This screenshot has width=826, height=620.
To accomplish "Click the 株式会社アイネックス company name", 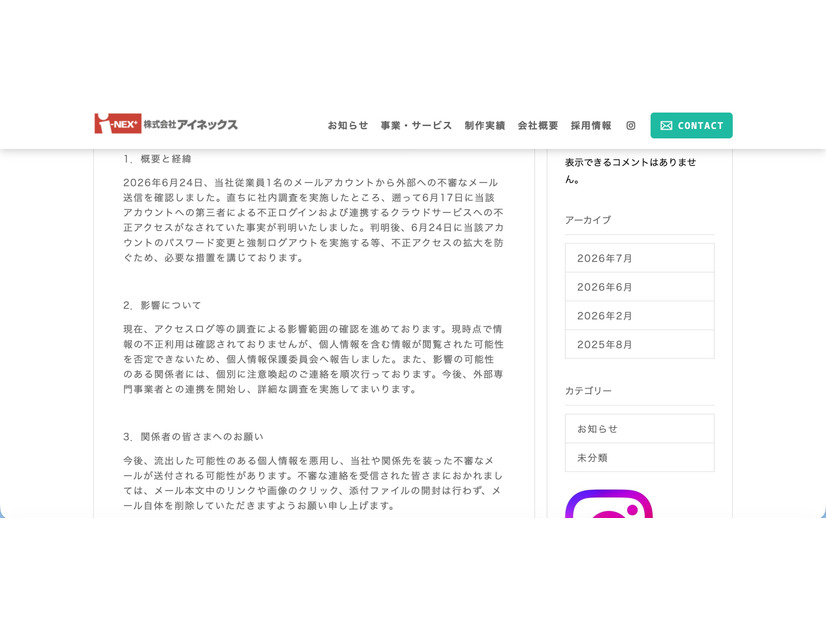I will (x=191, y=124).
